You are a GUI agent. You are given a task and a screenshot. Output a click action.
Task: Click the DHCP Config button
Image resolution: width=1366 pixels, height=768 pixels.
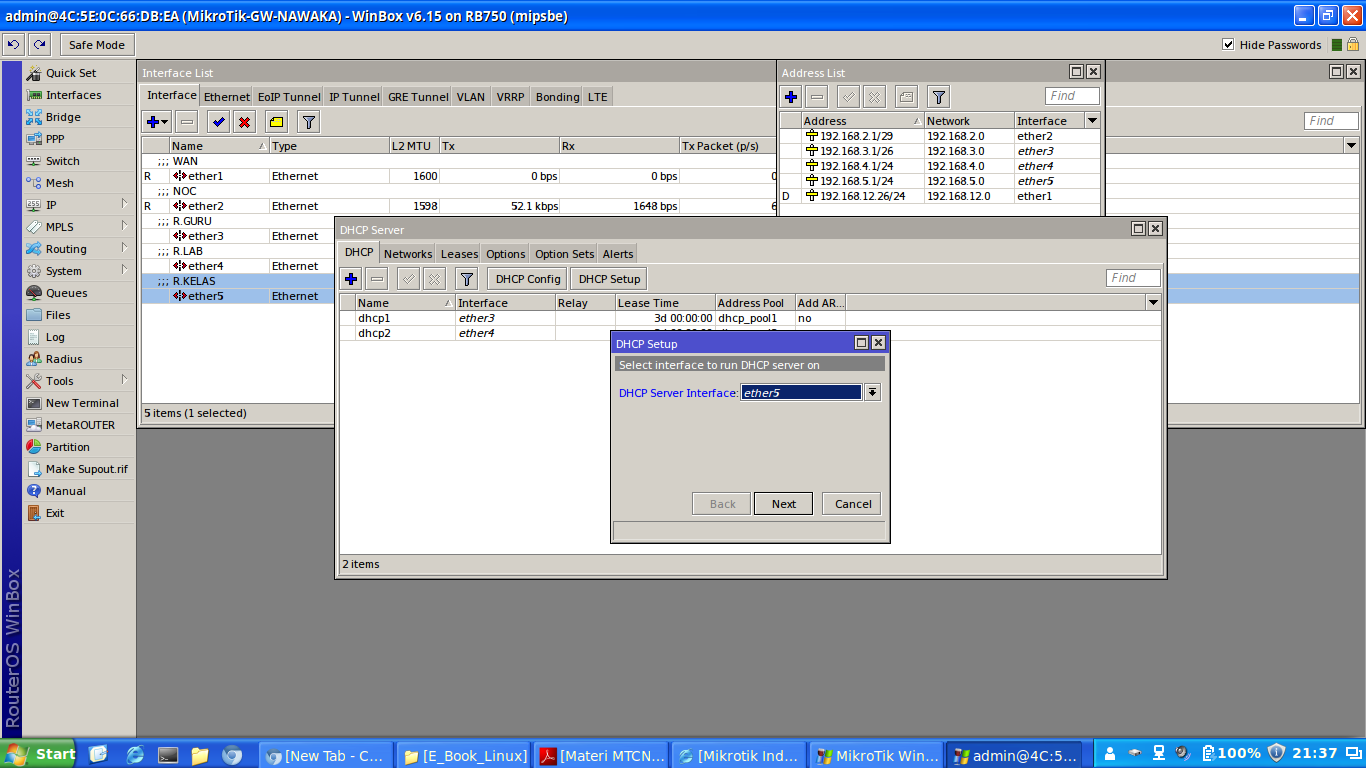pyautogui.click(x=526, y=278)
